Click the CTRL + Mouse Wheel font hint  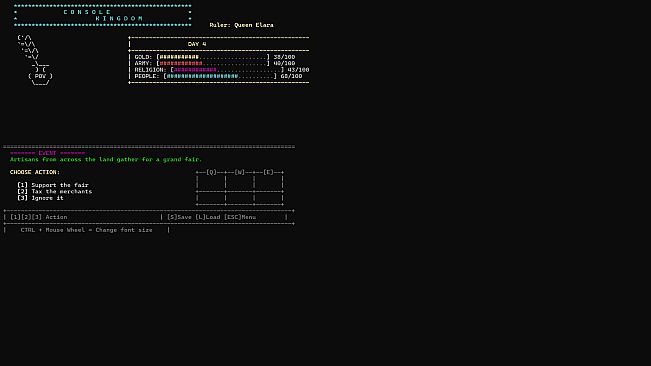[86, 230]
